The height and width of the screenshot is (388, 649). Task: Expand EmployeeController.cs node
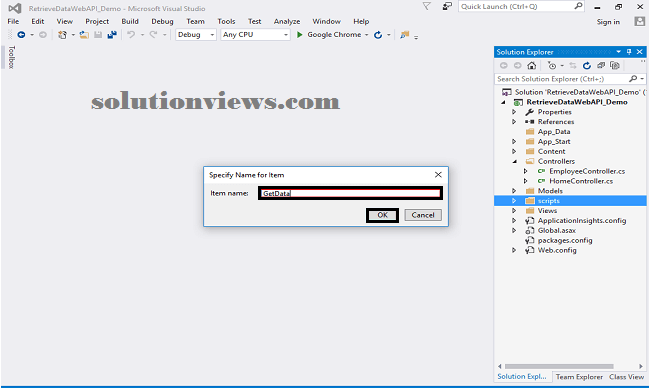tap(526, 171)
